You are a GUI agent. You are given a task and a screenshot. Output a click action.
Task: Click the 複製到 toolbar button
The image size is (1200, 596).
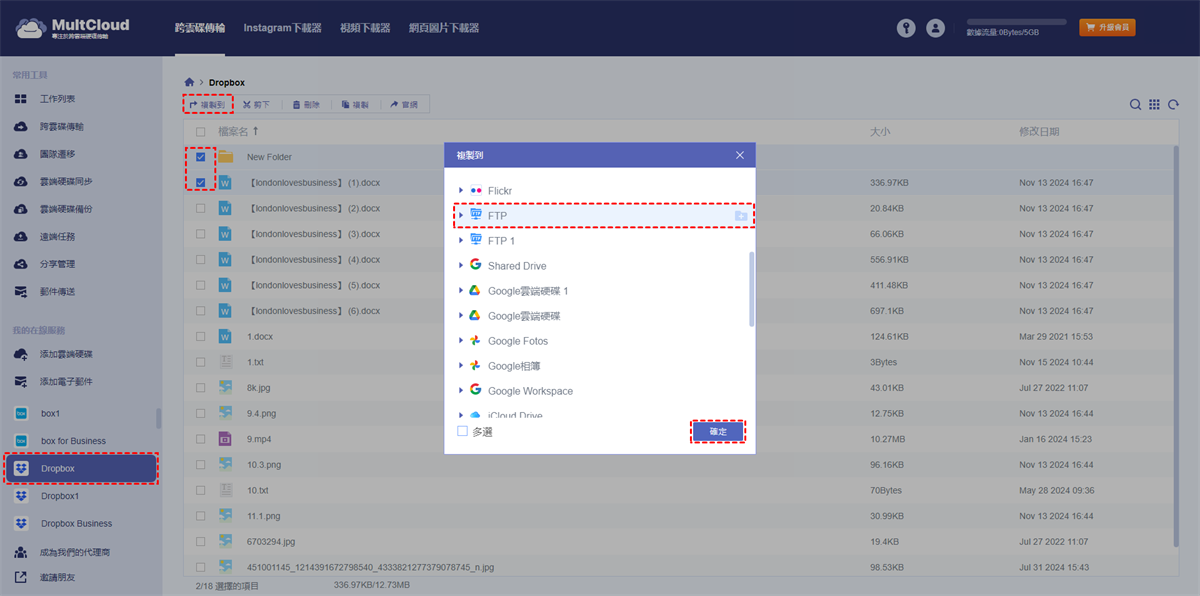tap(207, 104)
